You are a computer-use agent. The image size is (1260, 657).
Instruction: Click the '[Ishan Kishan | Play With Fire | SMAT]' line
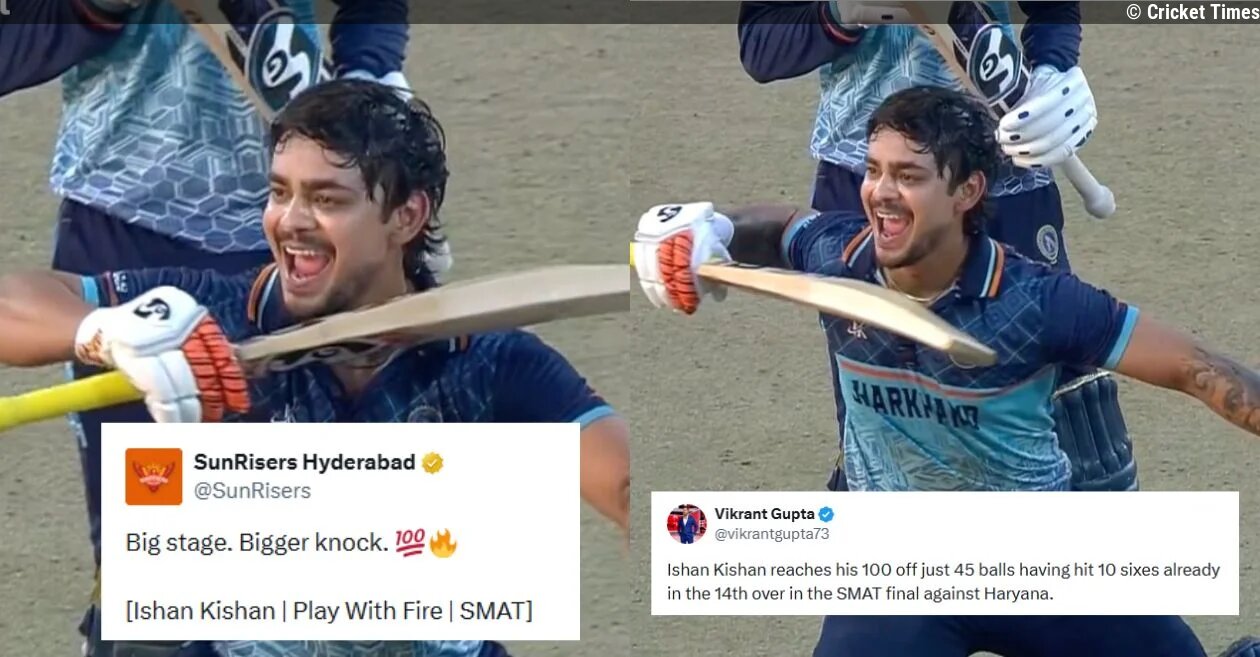tap(329, 610)
